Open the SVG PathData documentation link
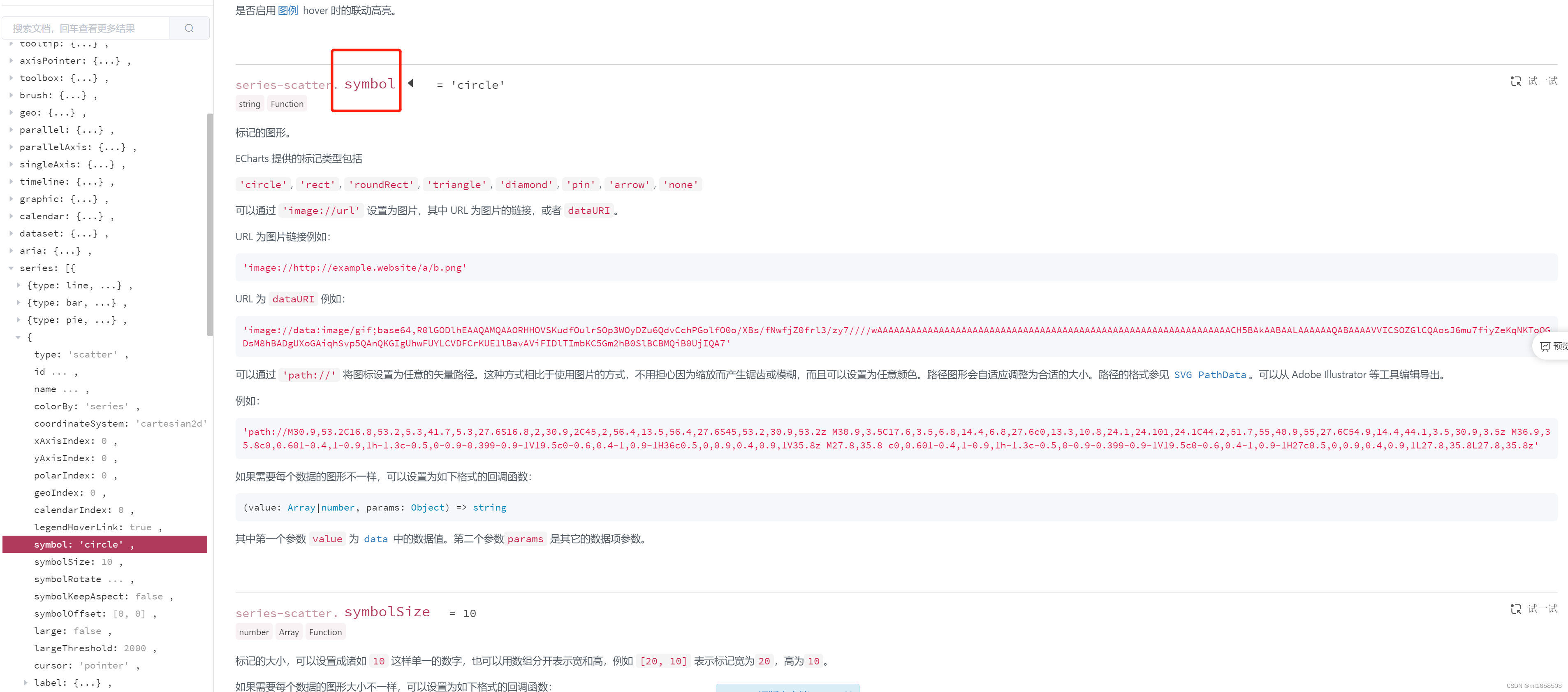1568x692 pixels. point(1210,375)
